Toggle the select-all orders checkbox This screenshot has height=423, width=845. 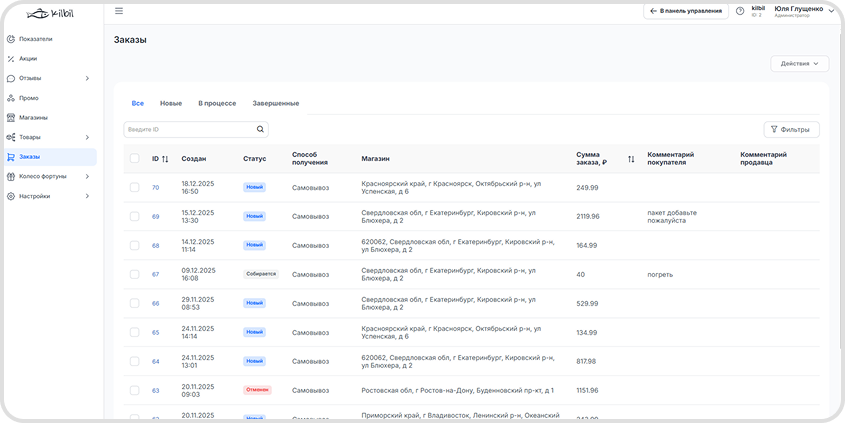pos(135,158)
